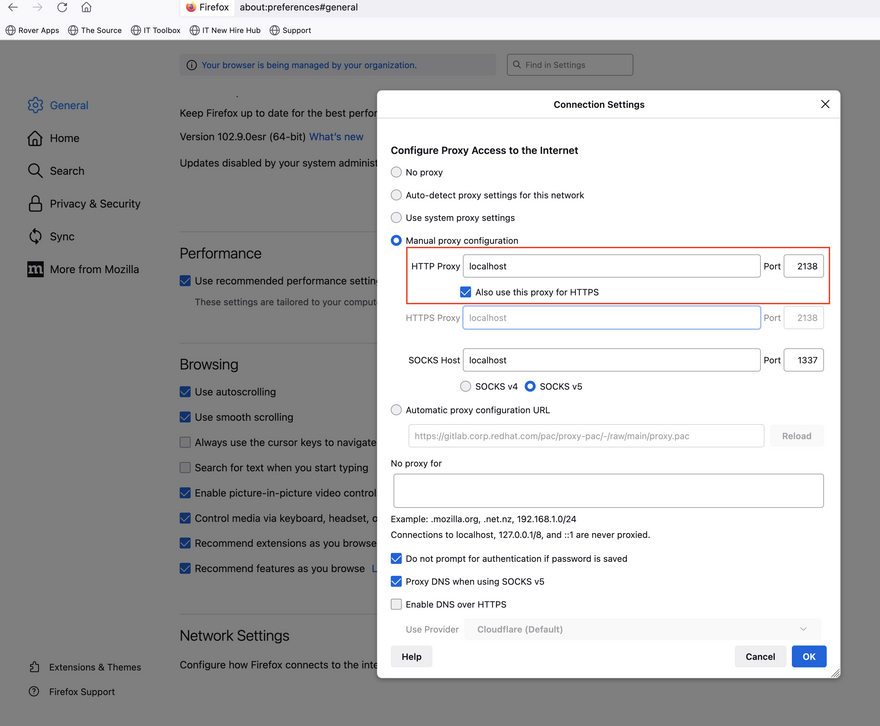The height and width of the screenshot is (726, 880).
Task: Close the Connection Settings dialog with X
Action: tap(825, 104)
